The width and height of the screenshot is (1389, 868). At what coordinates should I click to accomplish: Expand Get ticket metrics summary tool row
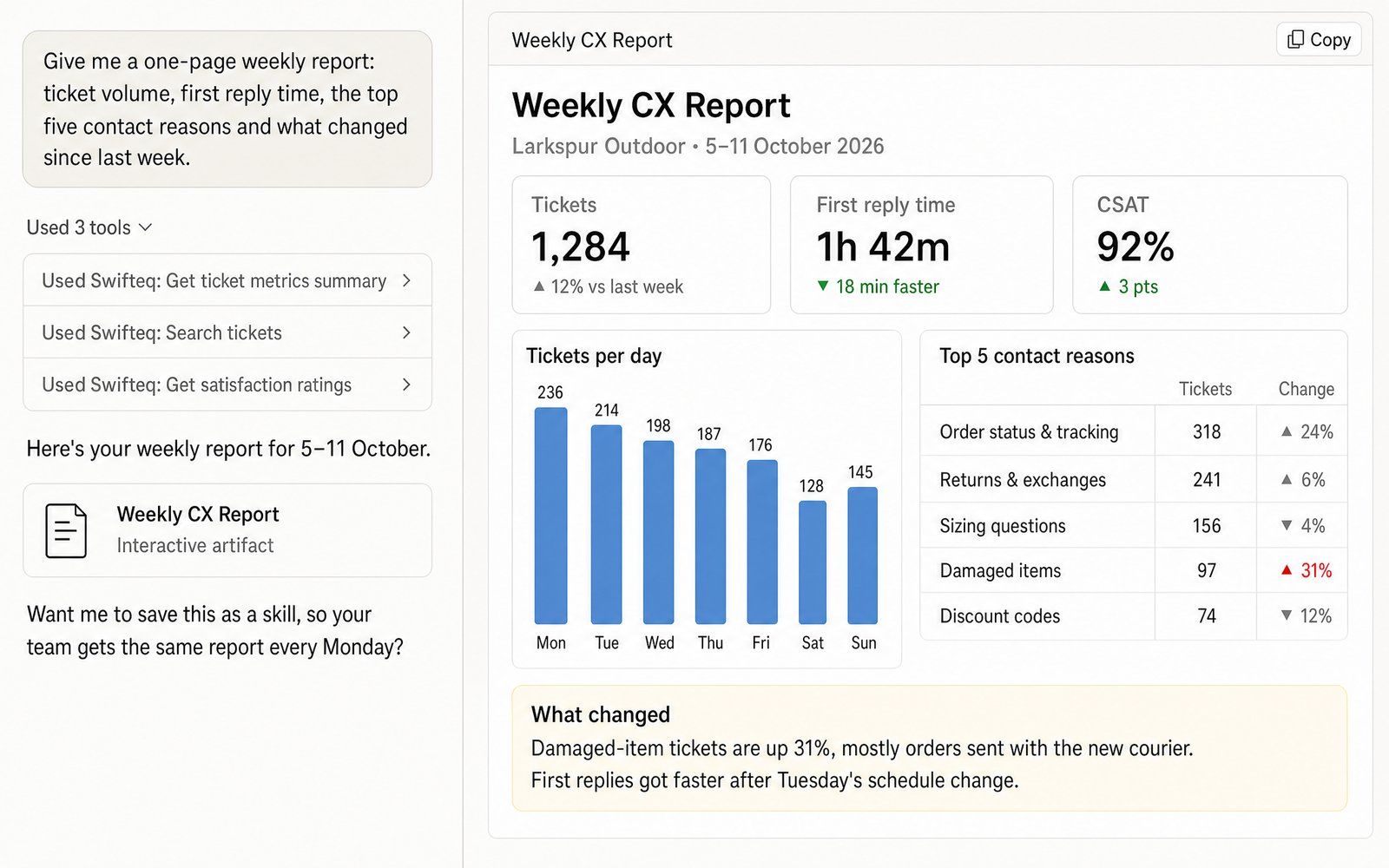pos(227,280)
